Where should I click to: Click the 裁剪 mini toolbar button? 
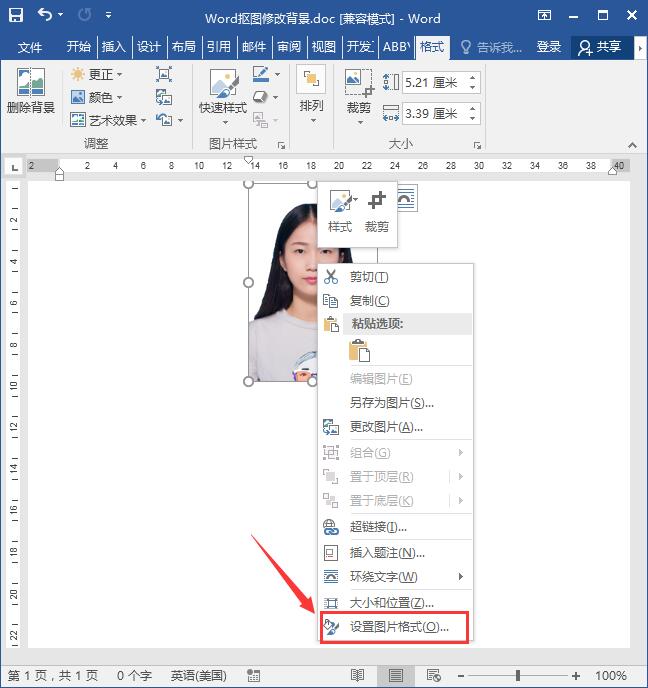[376, 211]
